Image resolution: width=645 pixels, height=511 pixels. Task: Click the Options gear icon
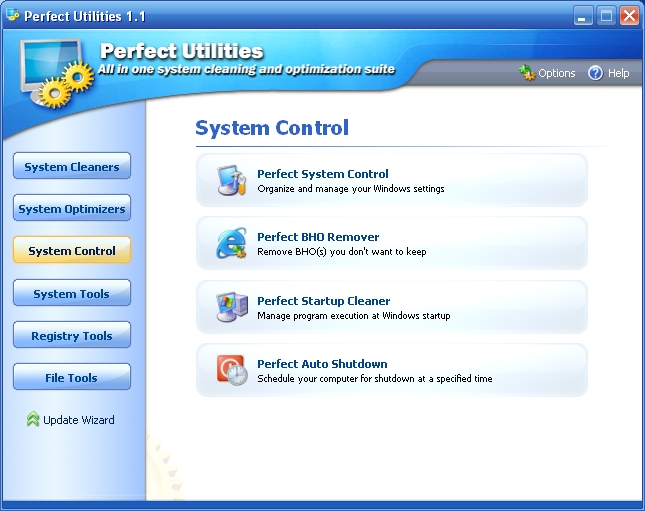coord(527,73)
